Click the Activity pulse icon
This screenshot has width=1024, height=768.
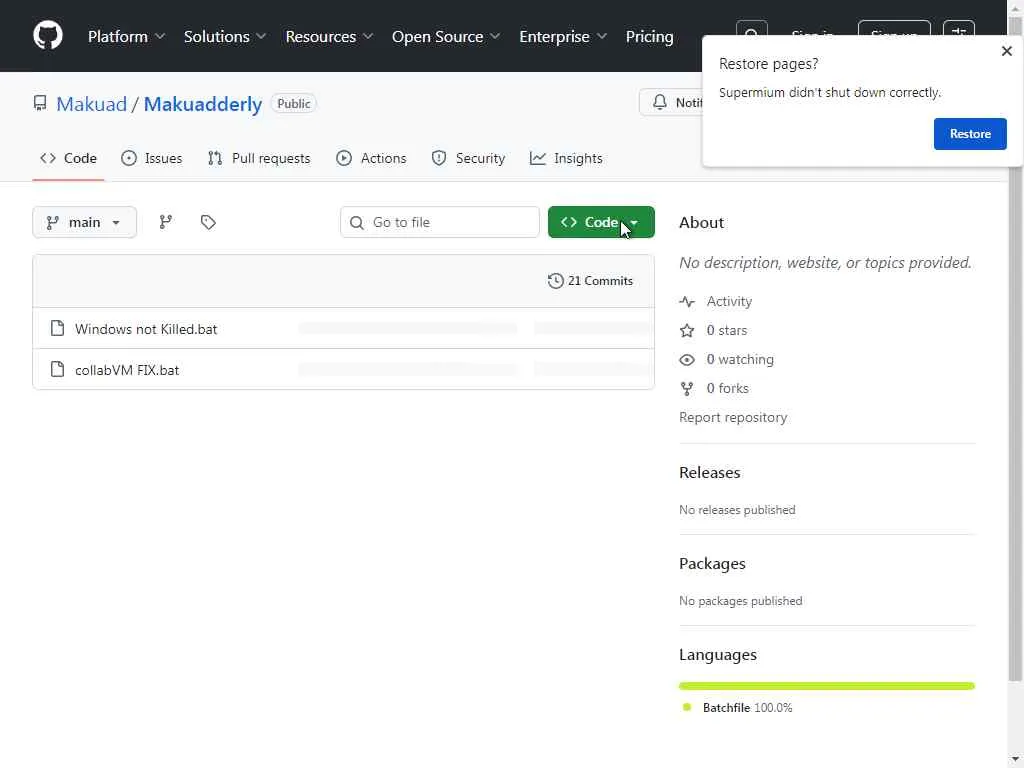click(687, 302)
